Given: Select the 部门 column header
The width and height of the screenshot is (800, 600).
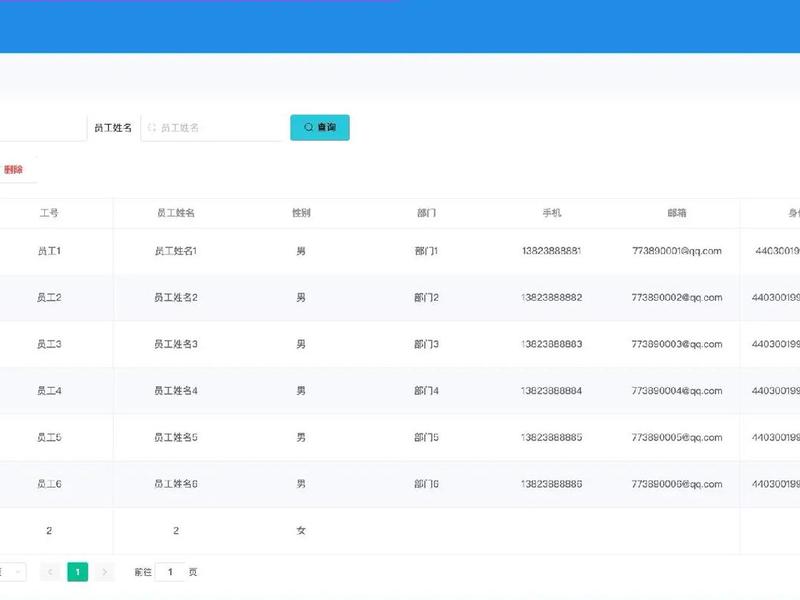Looking at the screenshot, I should pyautogui.click(x=427, y=213).
